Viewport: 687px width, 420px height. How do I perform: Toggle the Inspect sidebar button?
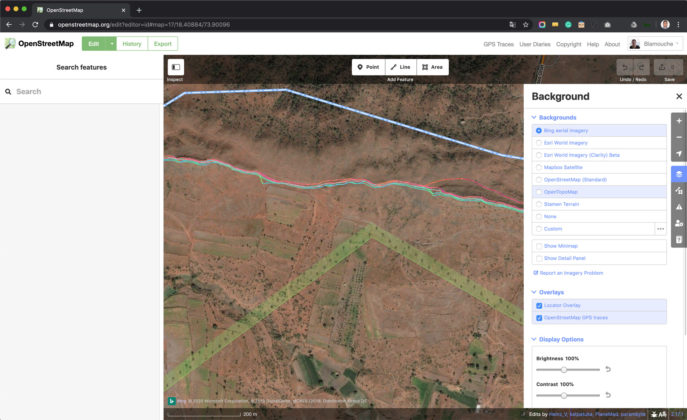point(176,67)
